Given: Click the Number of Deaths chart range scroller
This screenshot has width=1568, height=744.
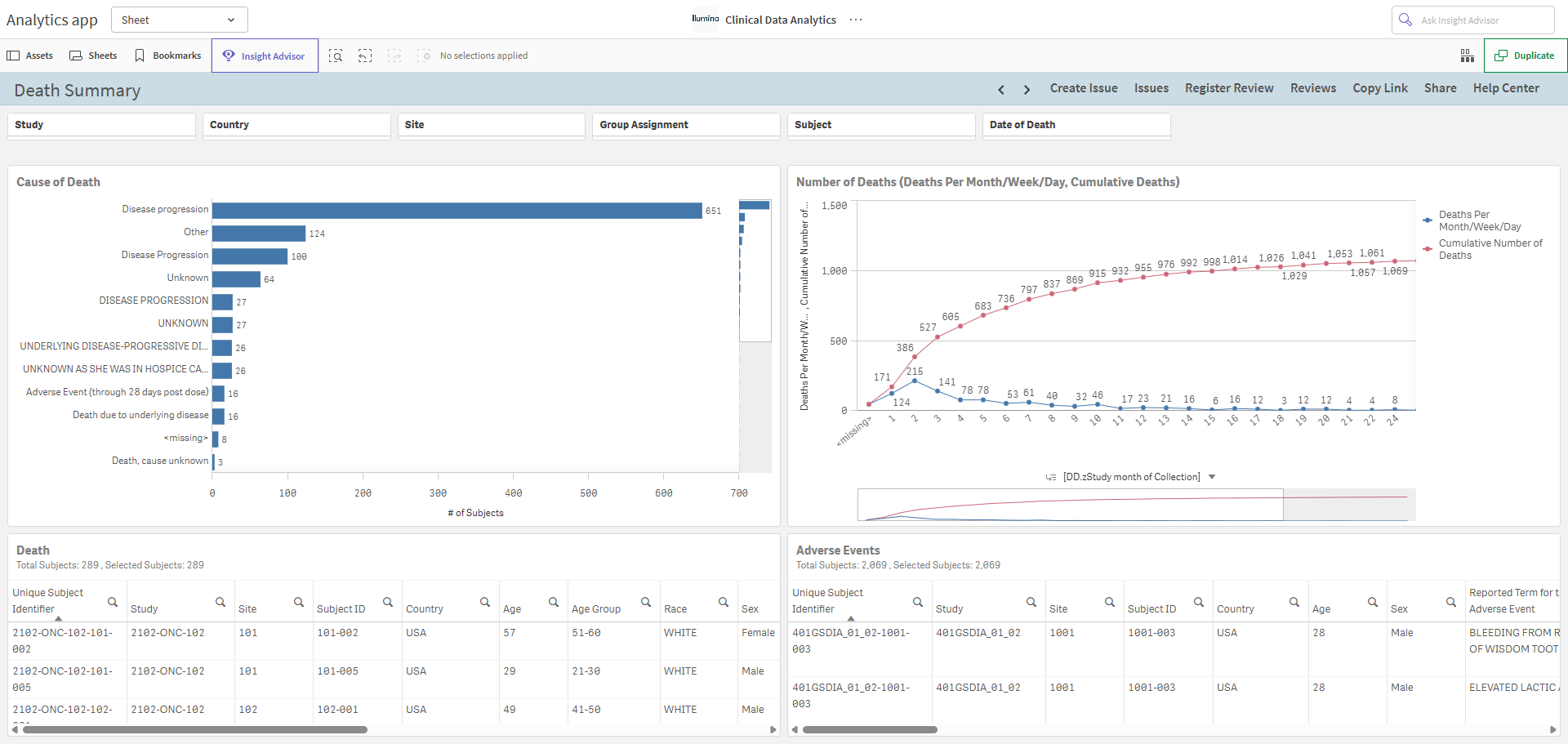Looking at the screenshot, I should click(x=1070, y=505).
